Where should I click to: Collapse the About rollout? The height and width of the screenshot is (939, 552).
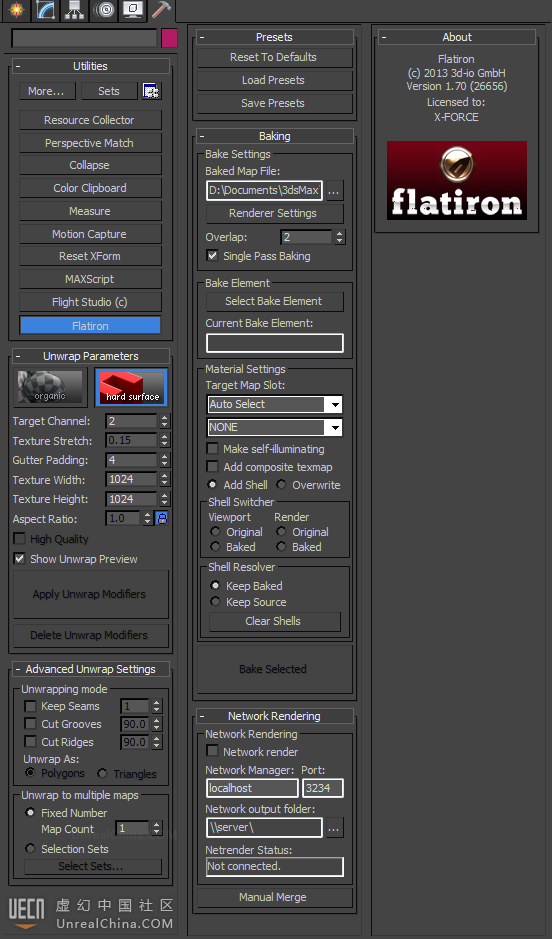pos(383,37)
